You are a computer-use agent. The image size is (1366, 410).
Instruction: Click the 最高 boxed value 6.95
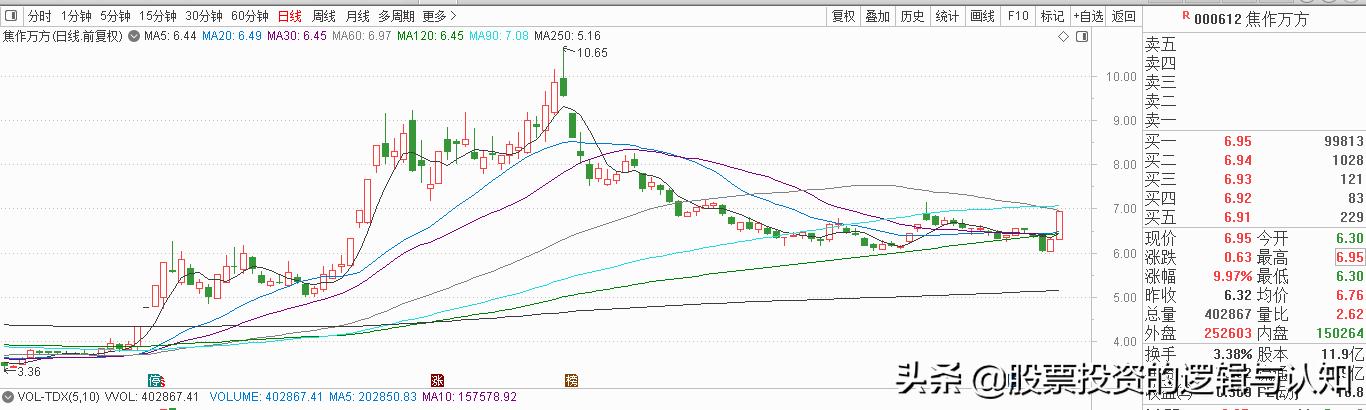tap(1349, 257)
